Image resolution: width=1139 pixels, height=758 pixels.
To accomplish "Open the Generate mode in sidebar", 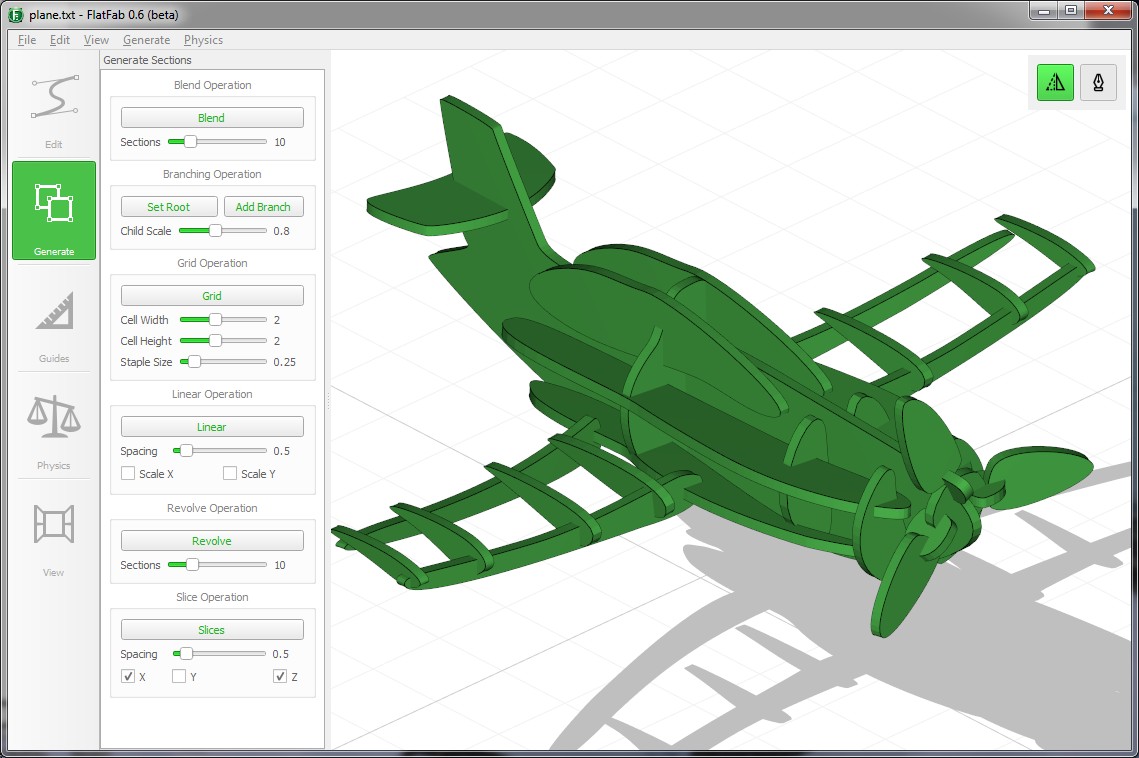I will click(x=54, y=210).
